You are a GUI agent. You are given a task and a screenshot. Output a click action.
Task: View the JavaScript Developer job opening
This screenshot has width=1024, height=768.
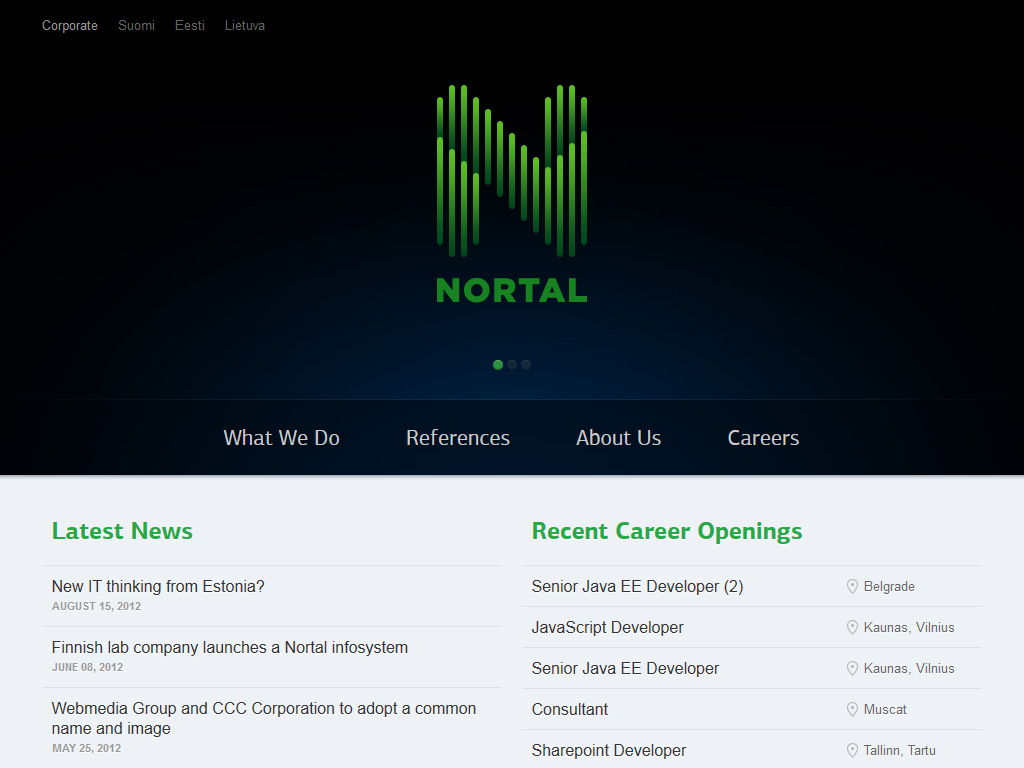click(608, 628)
